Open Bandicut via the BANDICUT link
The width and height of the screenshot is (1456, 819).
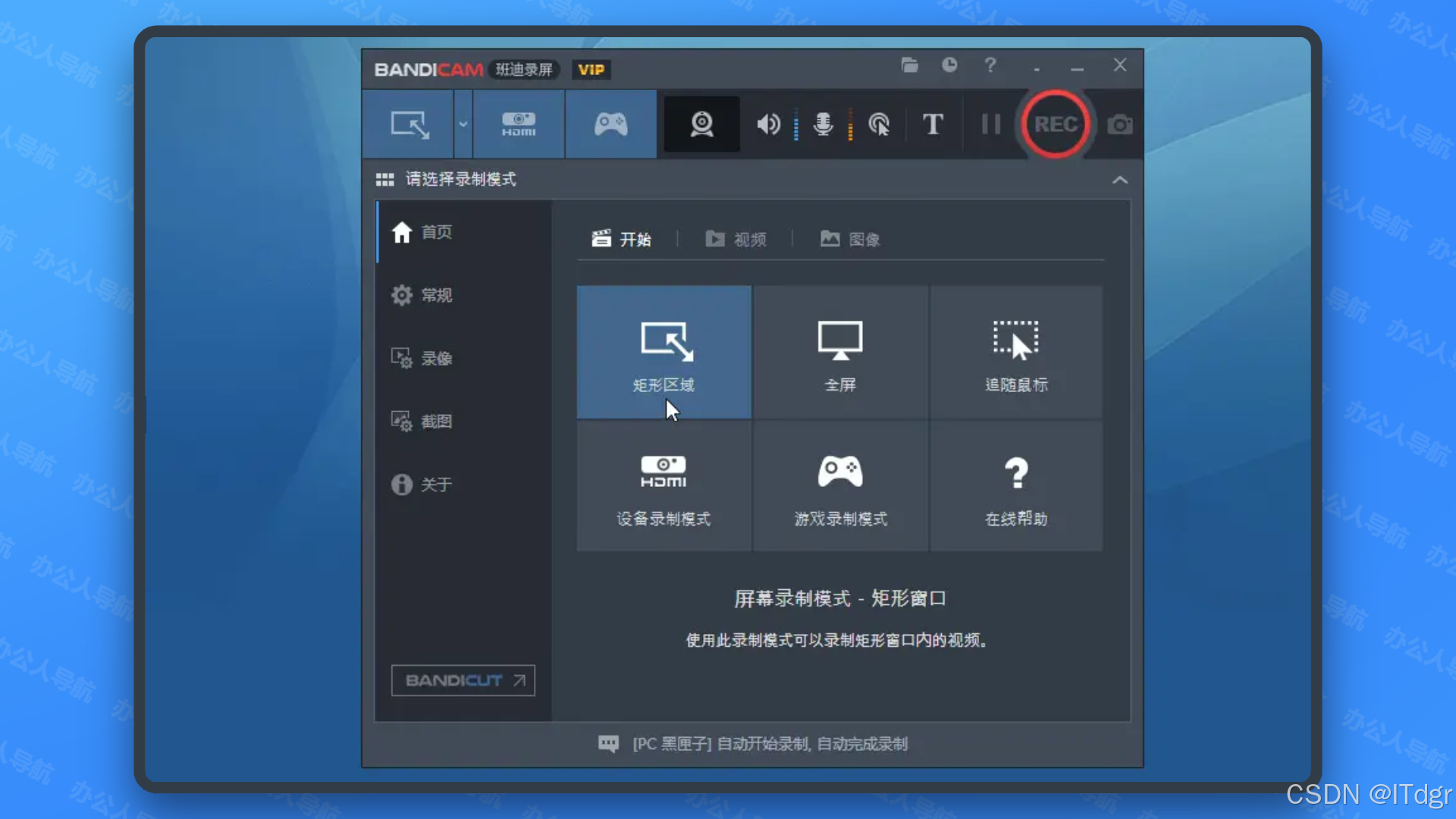pyautogui.click(x=463, y=680)
